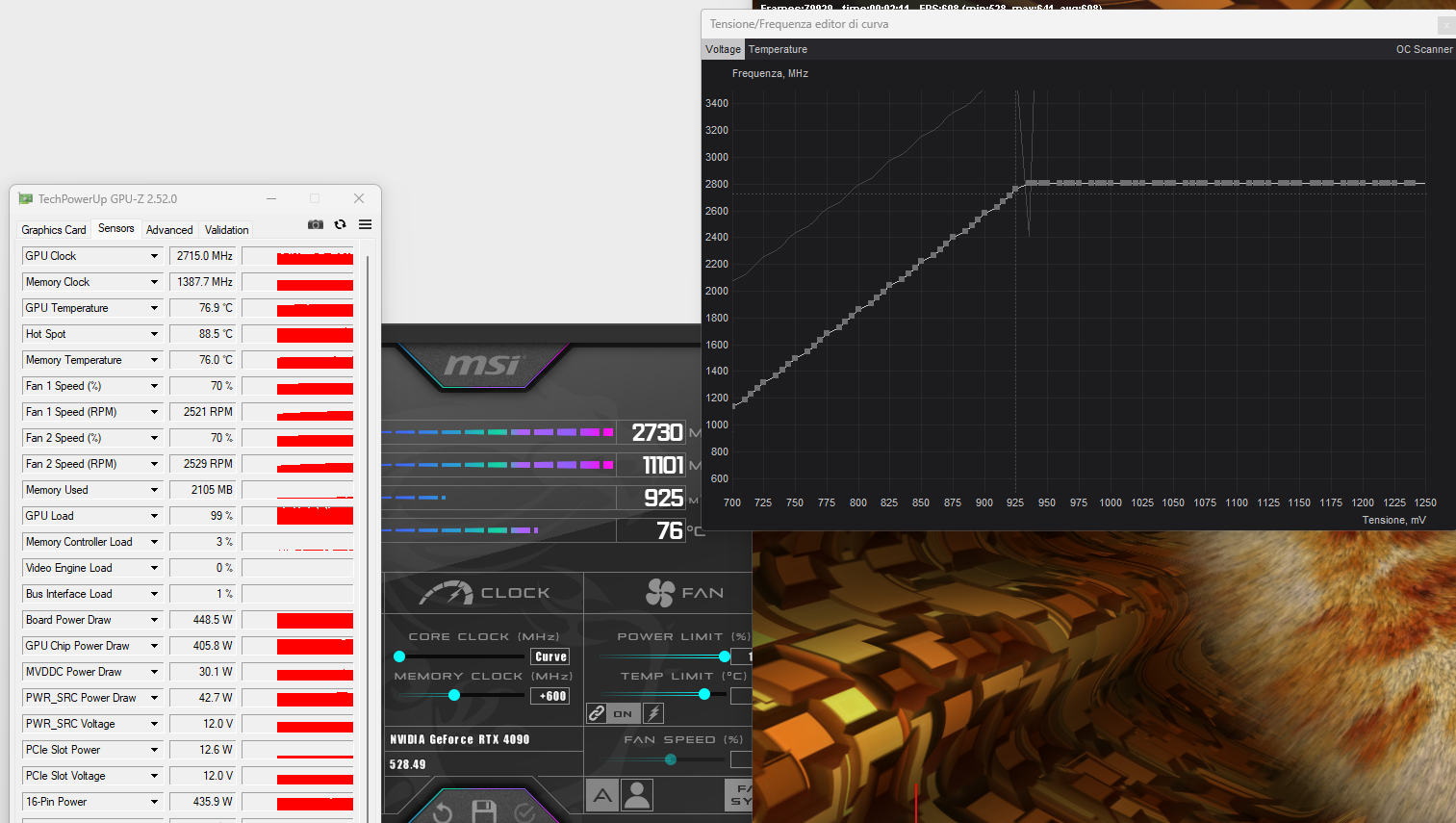Open the Memory Temperature sensor dropdown

pos(154,360)
